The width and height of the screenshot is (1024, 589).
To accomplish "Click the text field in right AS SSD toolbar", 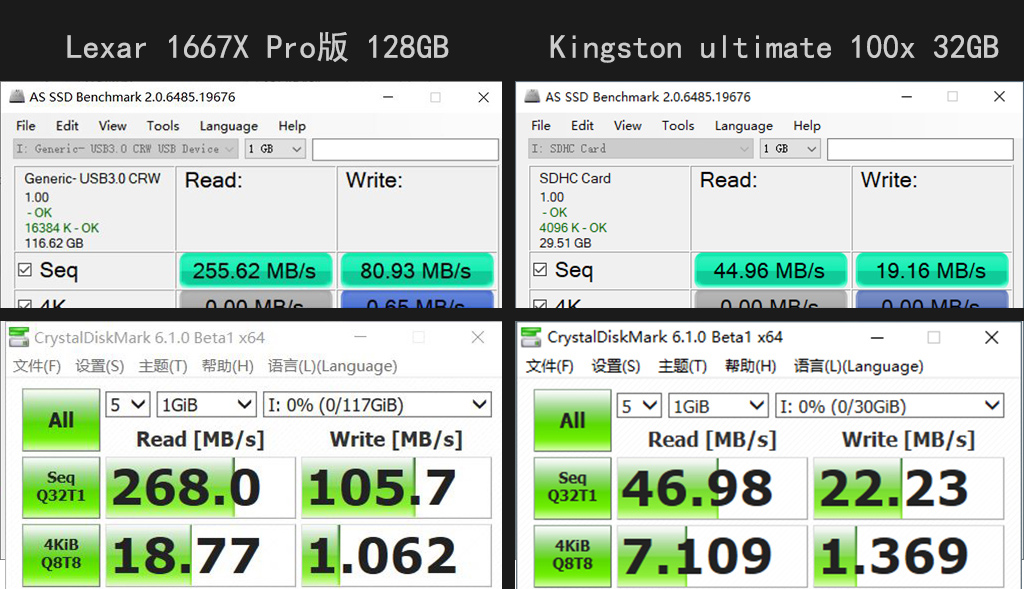I will click(920, 149).
